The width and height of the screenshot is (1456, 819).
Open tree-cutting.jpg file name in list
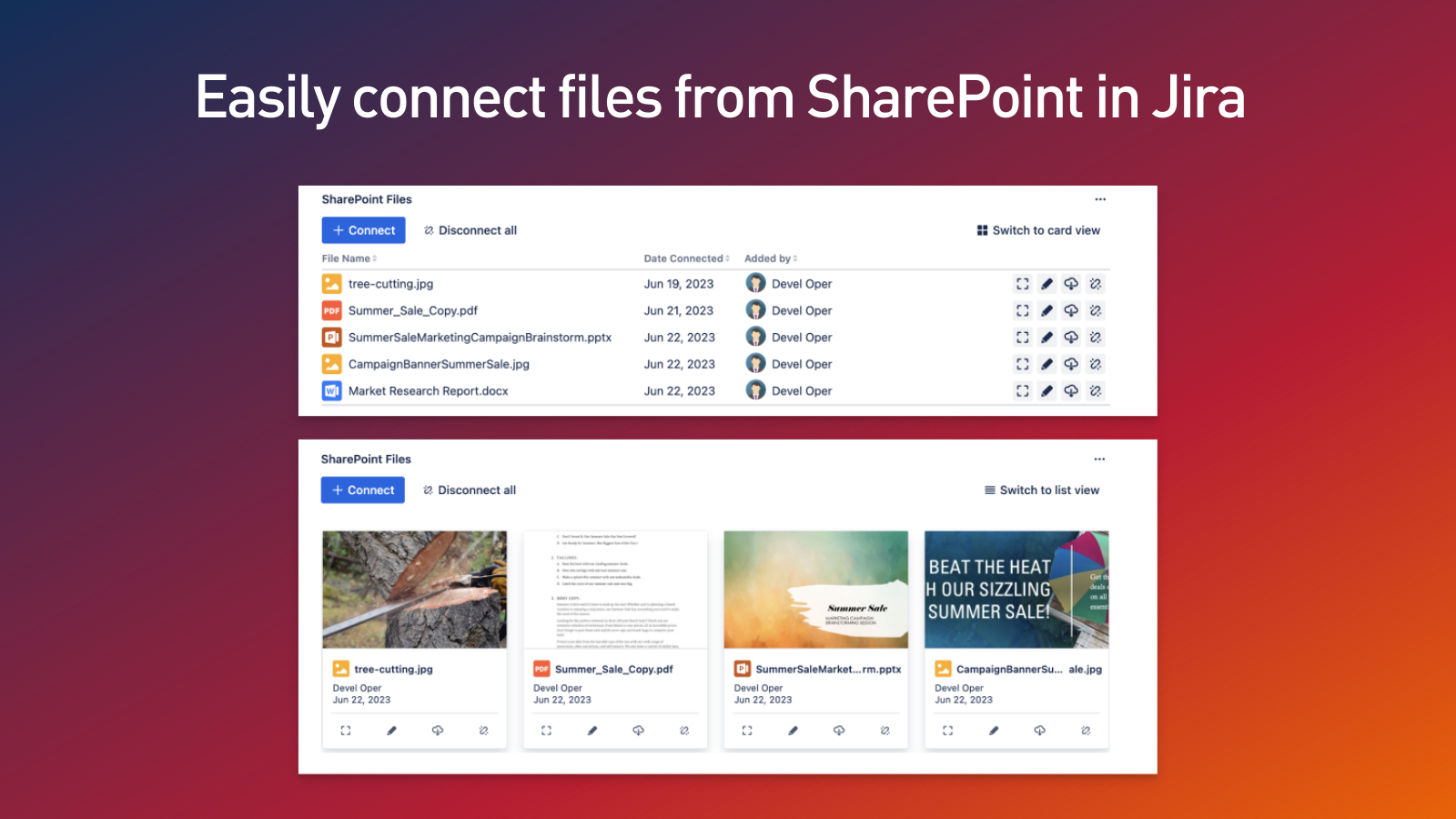pos(390,284)
